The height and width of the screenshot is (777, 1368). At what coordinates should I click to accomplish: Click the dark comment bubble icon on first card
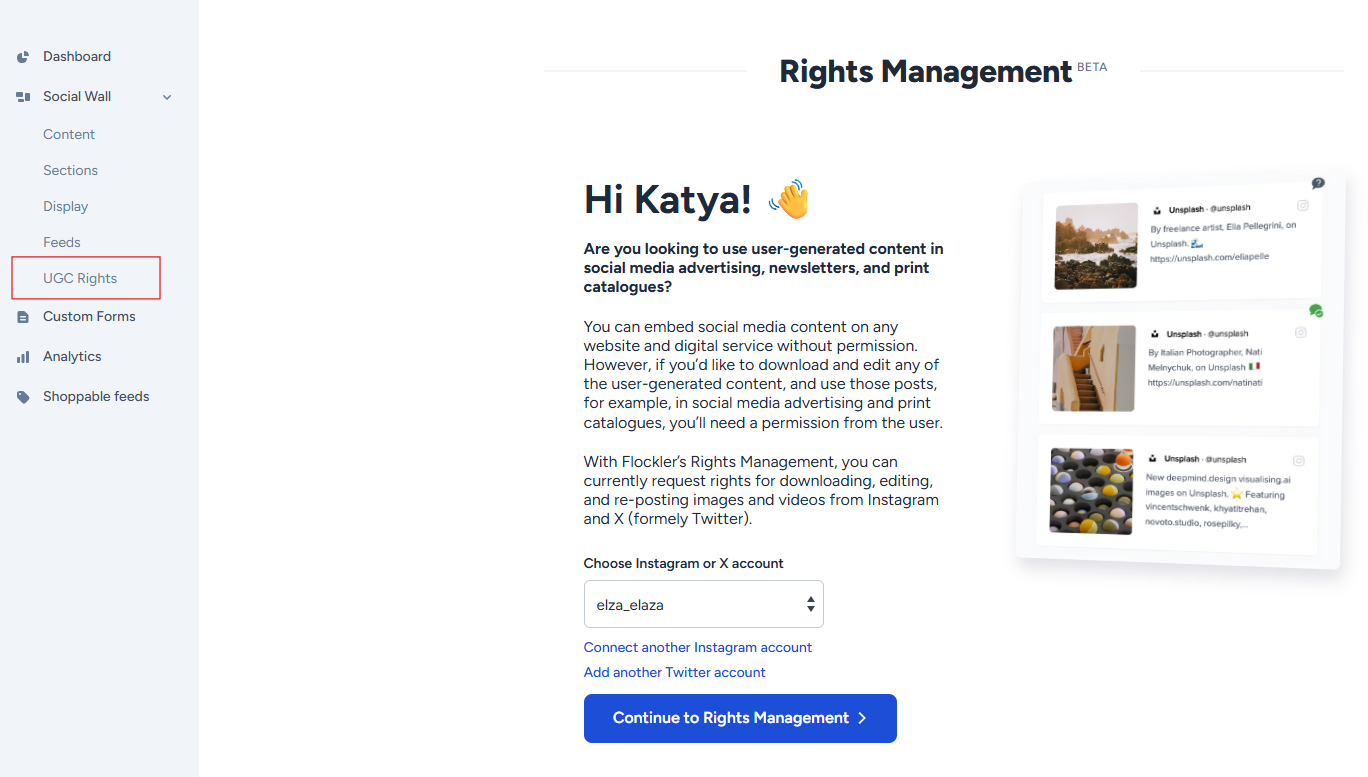tap(1318, 183)
